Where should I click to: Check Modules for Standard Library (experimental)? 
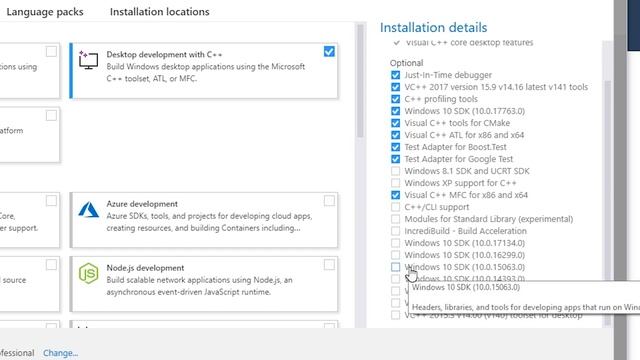395,219
